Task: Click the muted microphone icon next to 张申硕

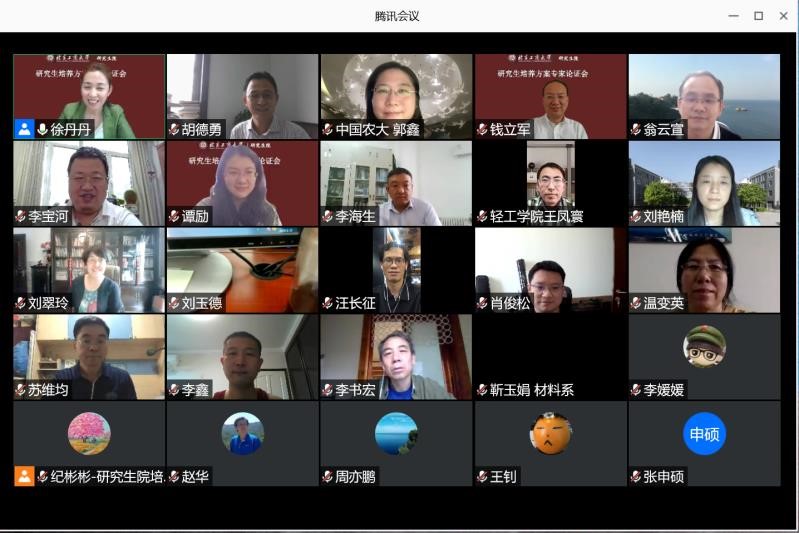Action: click(x=636, y=476)
